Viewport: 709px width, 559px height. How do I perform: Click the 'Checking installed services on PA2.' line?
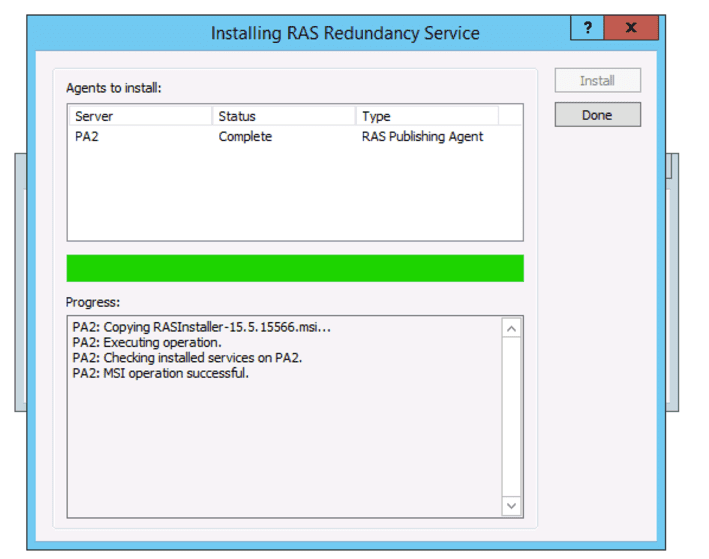tap(187, 358)
